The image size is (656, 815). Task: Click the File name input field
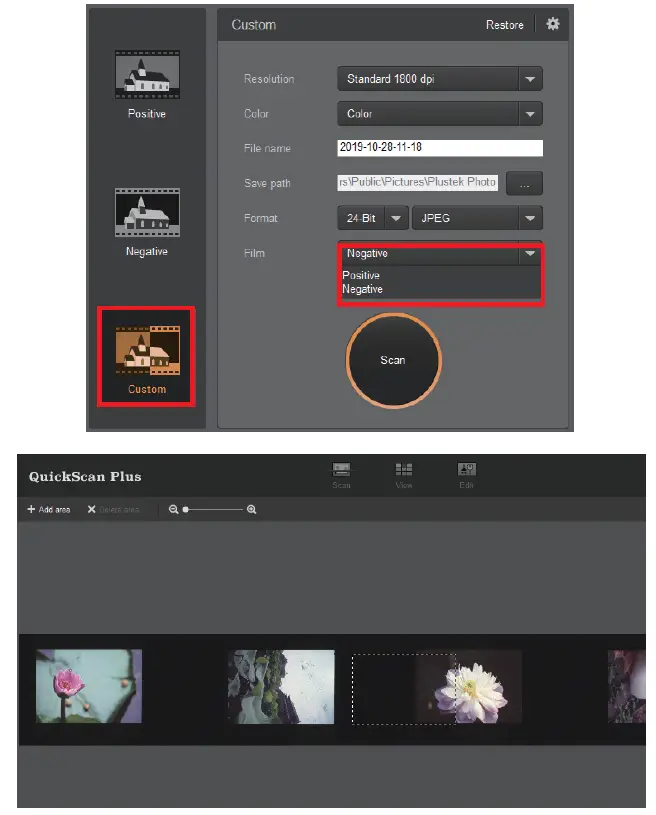pos(440,148)
